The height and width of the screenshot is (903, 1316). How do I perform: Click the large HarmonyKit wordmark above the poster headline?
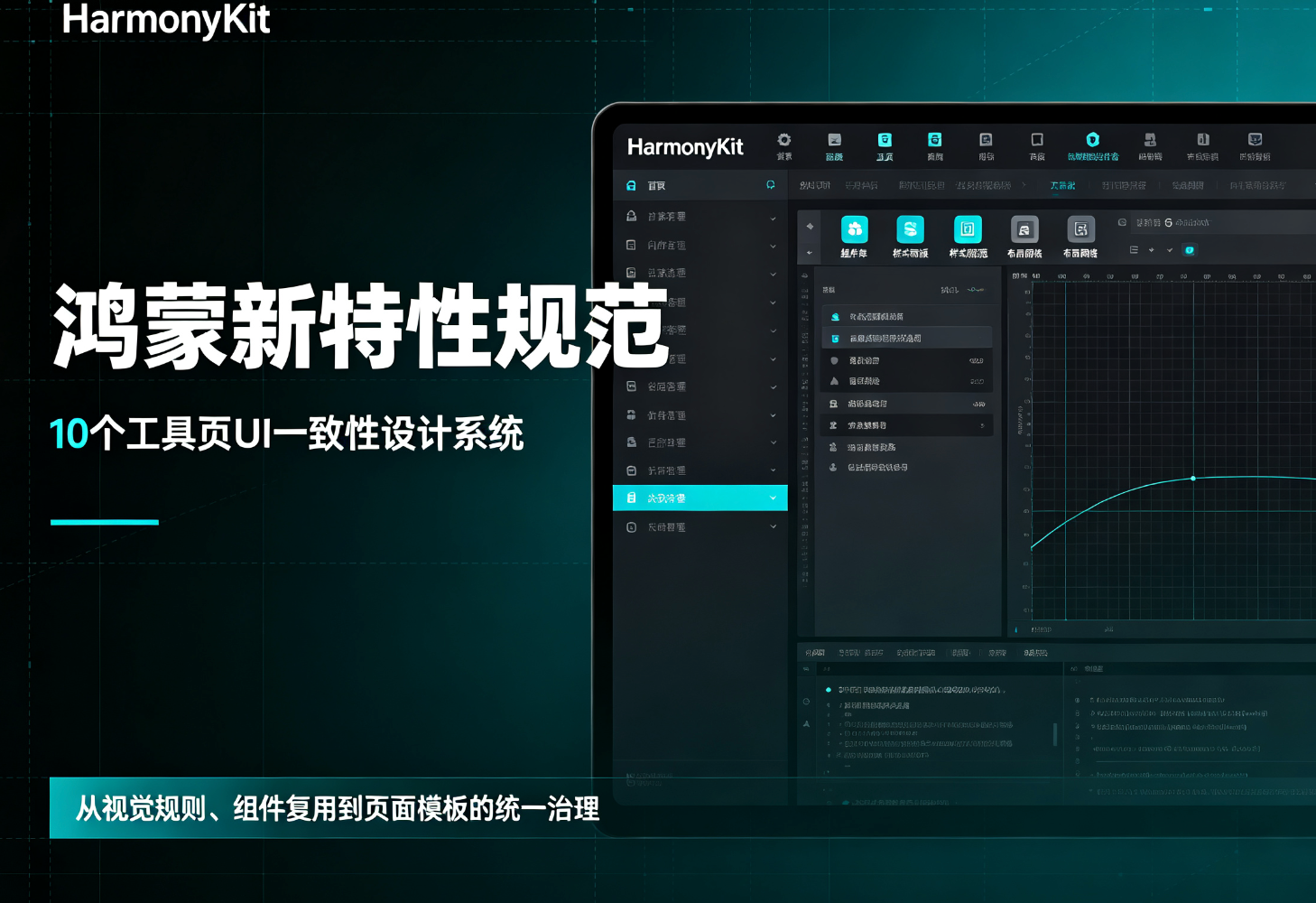166,19
